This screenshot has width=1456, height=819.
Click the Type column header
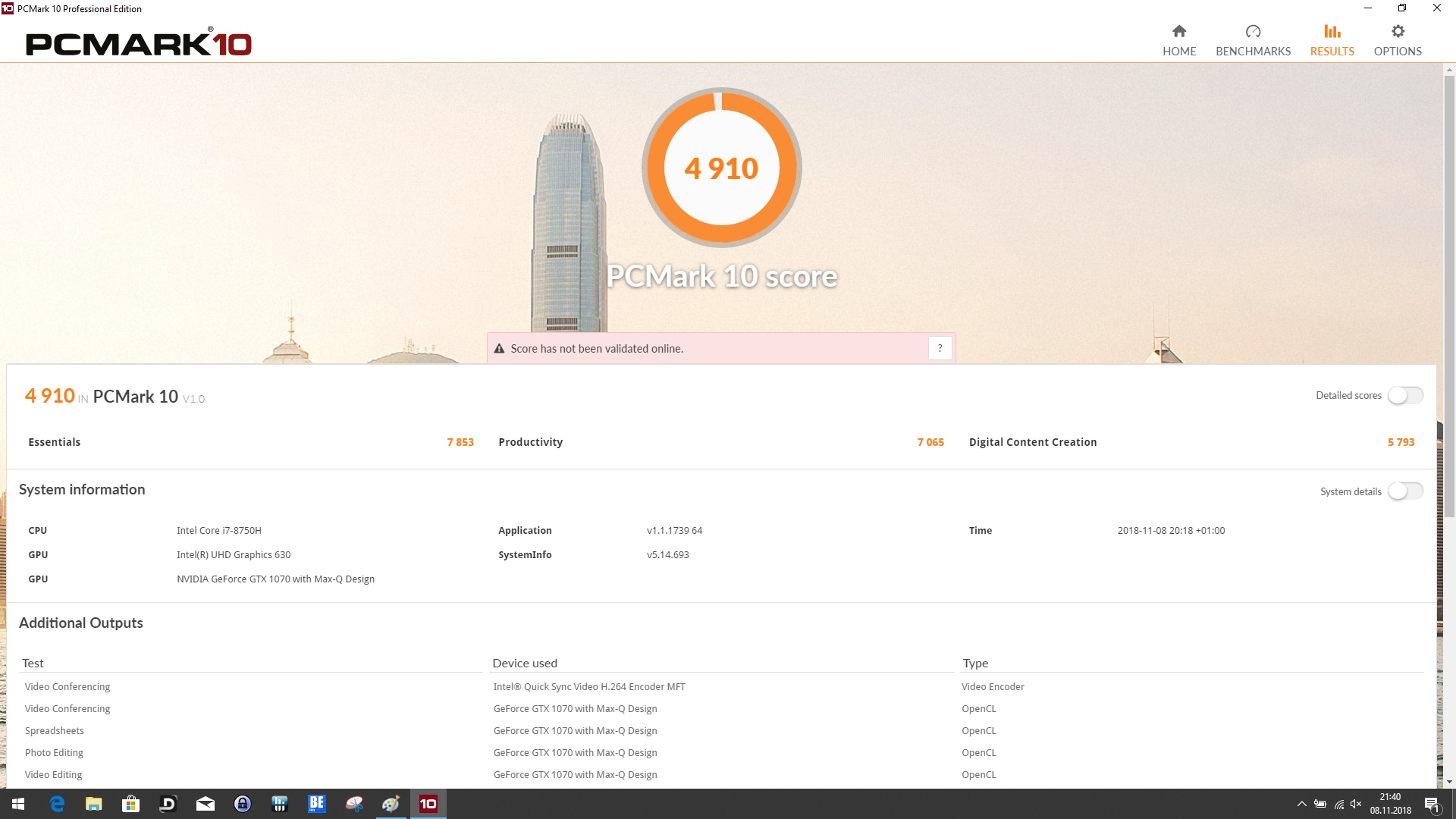coord(975,663)
